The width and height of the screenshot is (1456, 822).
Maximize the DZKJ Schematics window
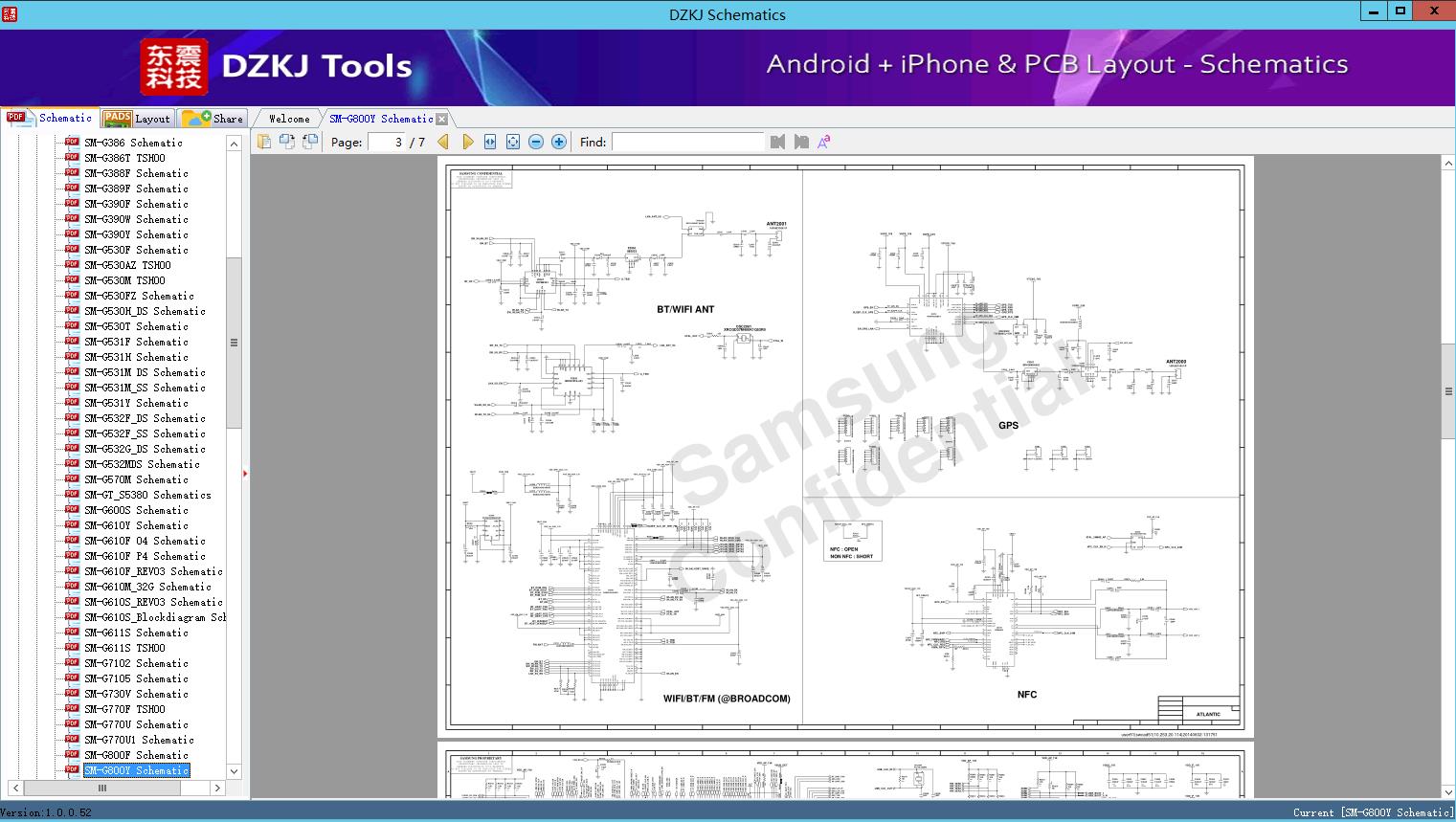(x=1400, y=11)
